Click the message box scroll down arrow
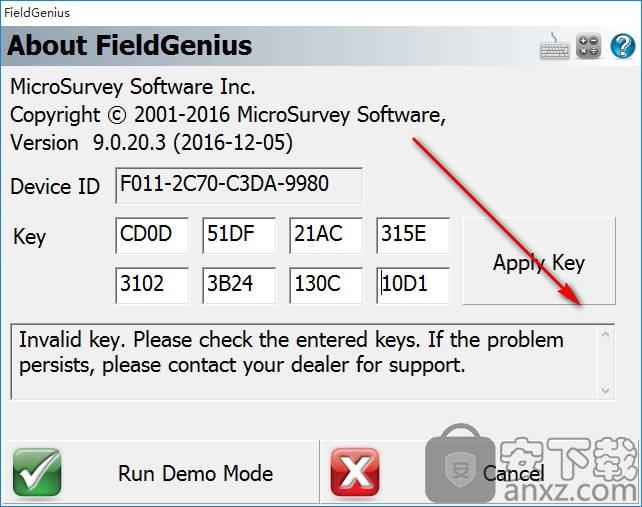This screenshot has height=507, width=642. click(606, 391)
